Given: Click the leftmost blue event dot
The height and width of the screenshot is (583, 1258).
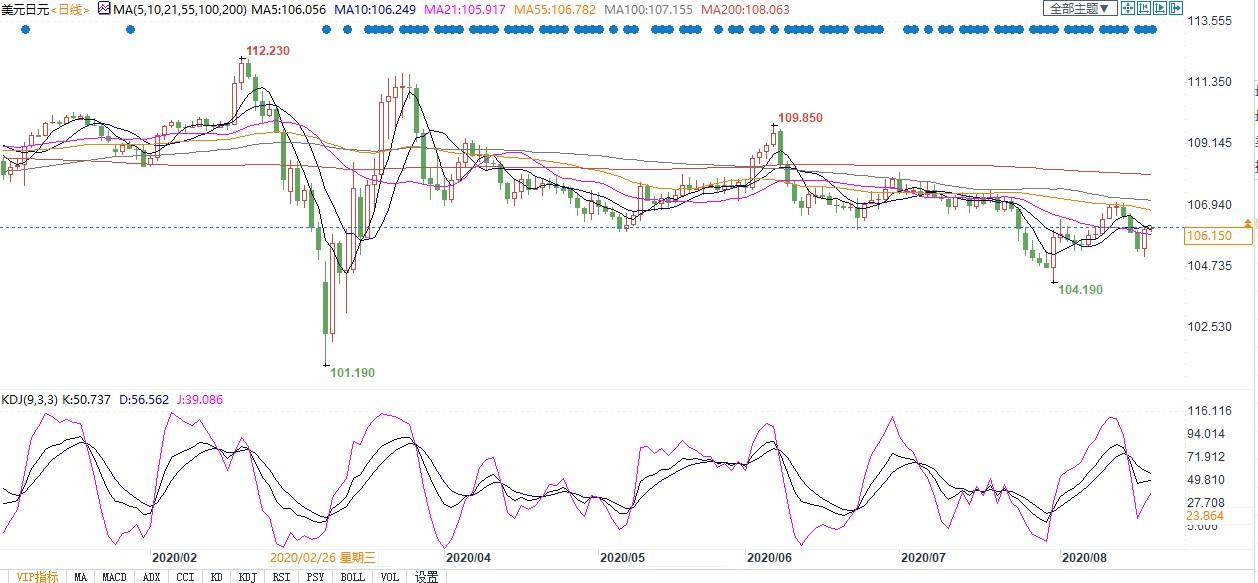Looking at the screenshot, I should point(25,30).
